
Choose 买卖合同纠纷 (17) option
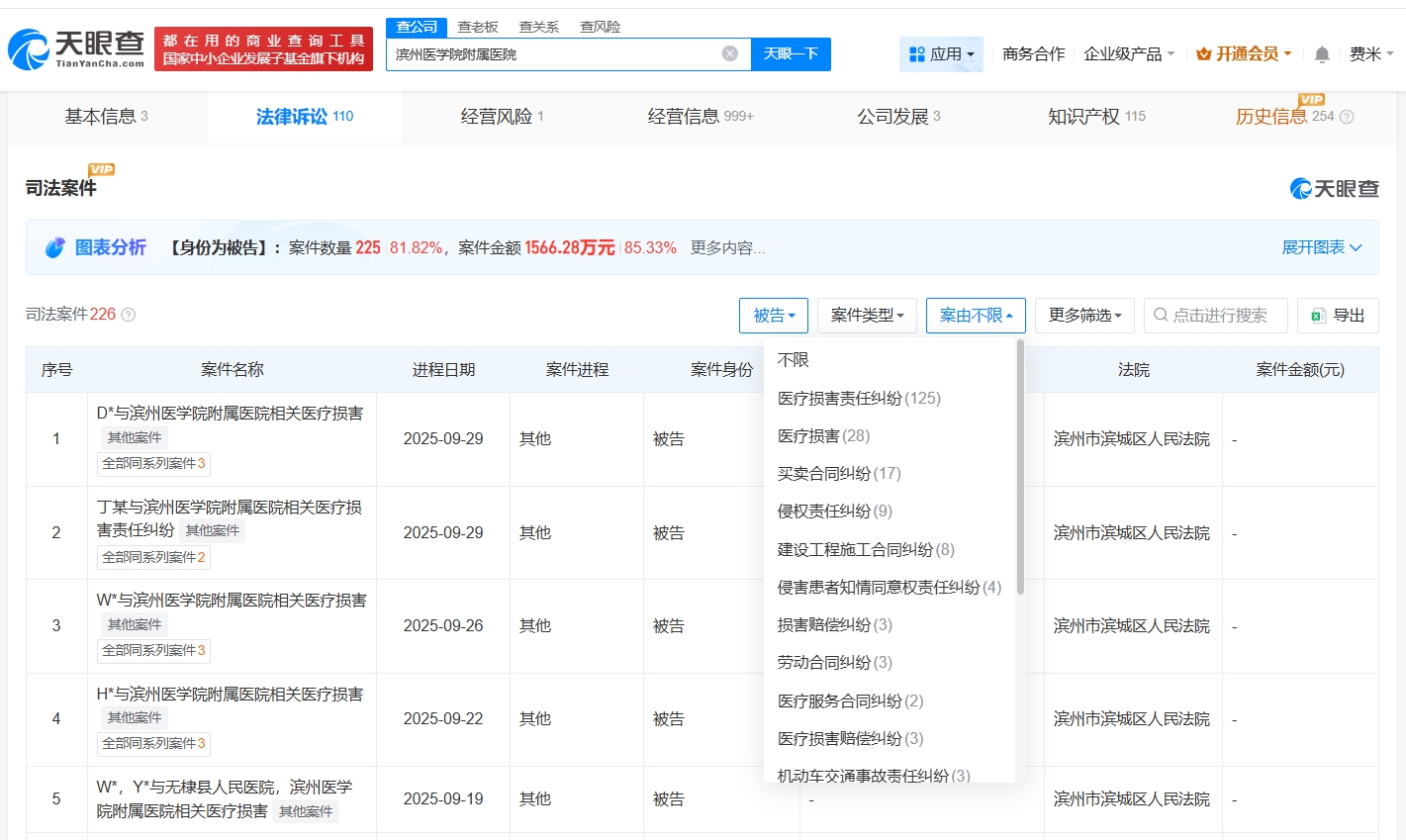coord(839,474)
